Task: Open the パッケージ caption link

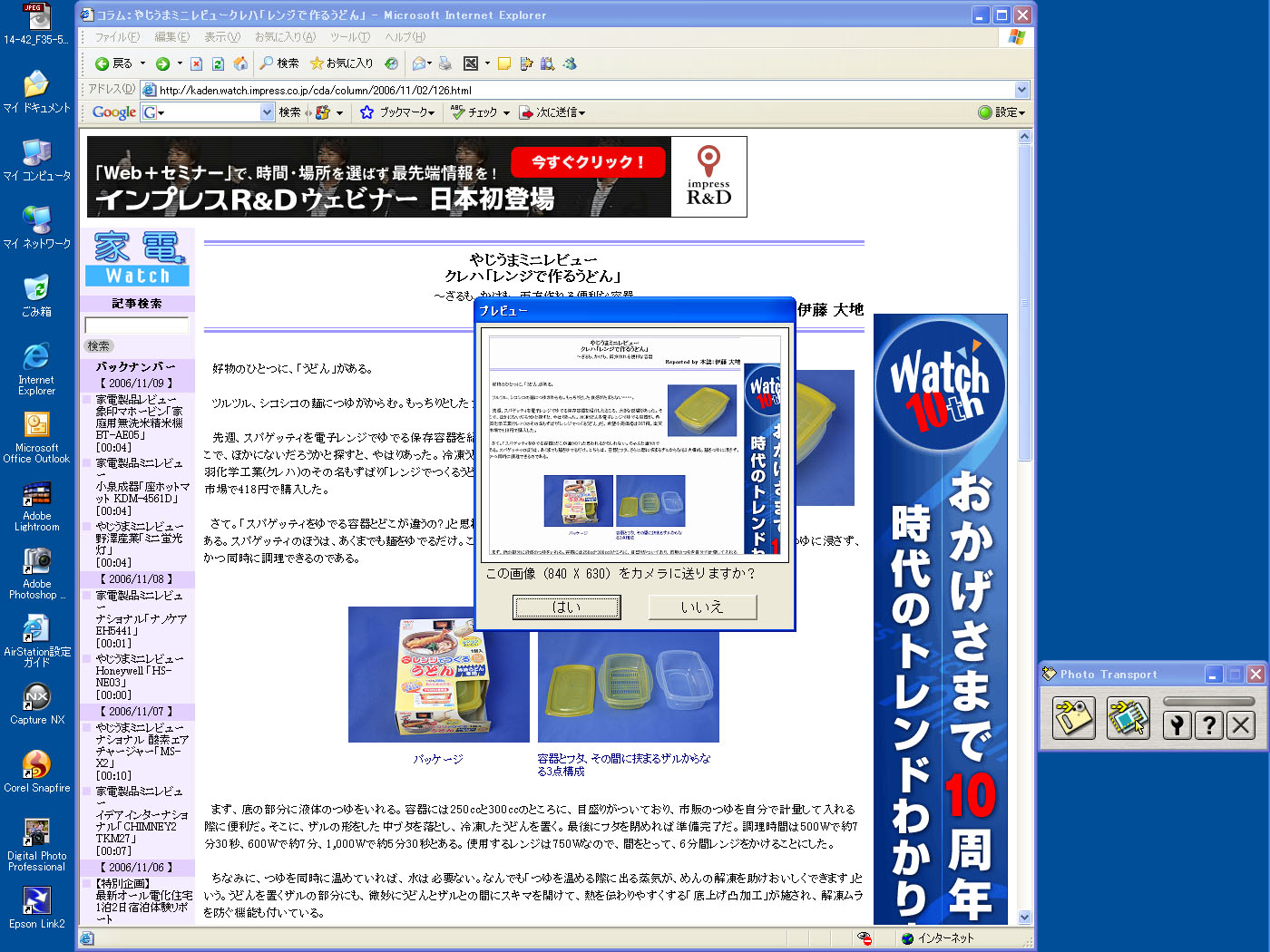Action: [438, 759]
